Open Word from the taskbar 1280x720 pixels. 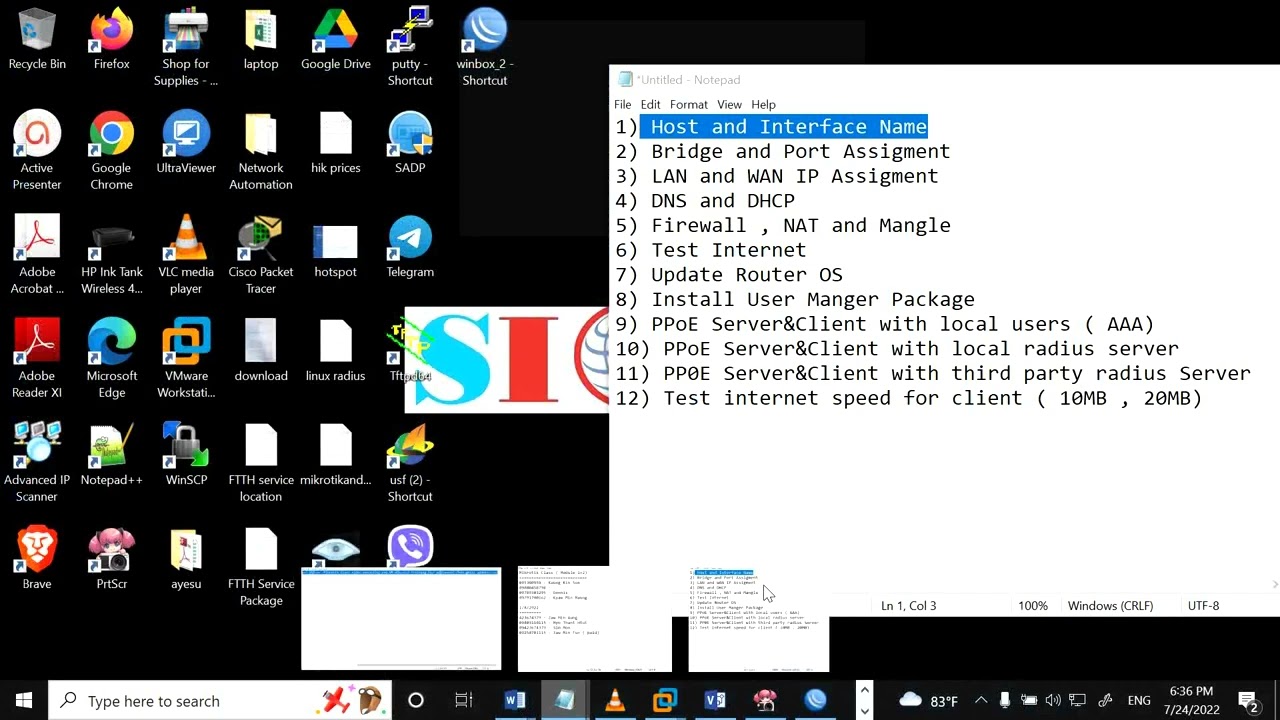point(515,700)
